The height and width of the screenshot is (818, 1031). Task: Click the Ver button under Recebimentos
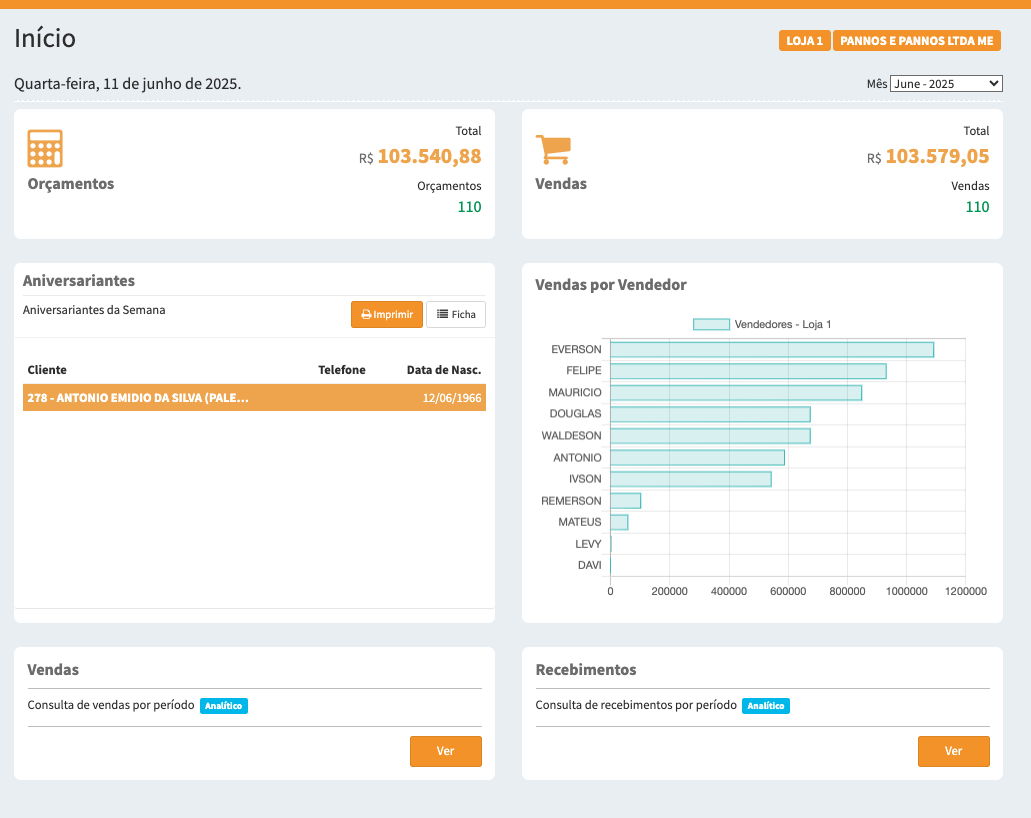tap(953, 751)
